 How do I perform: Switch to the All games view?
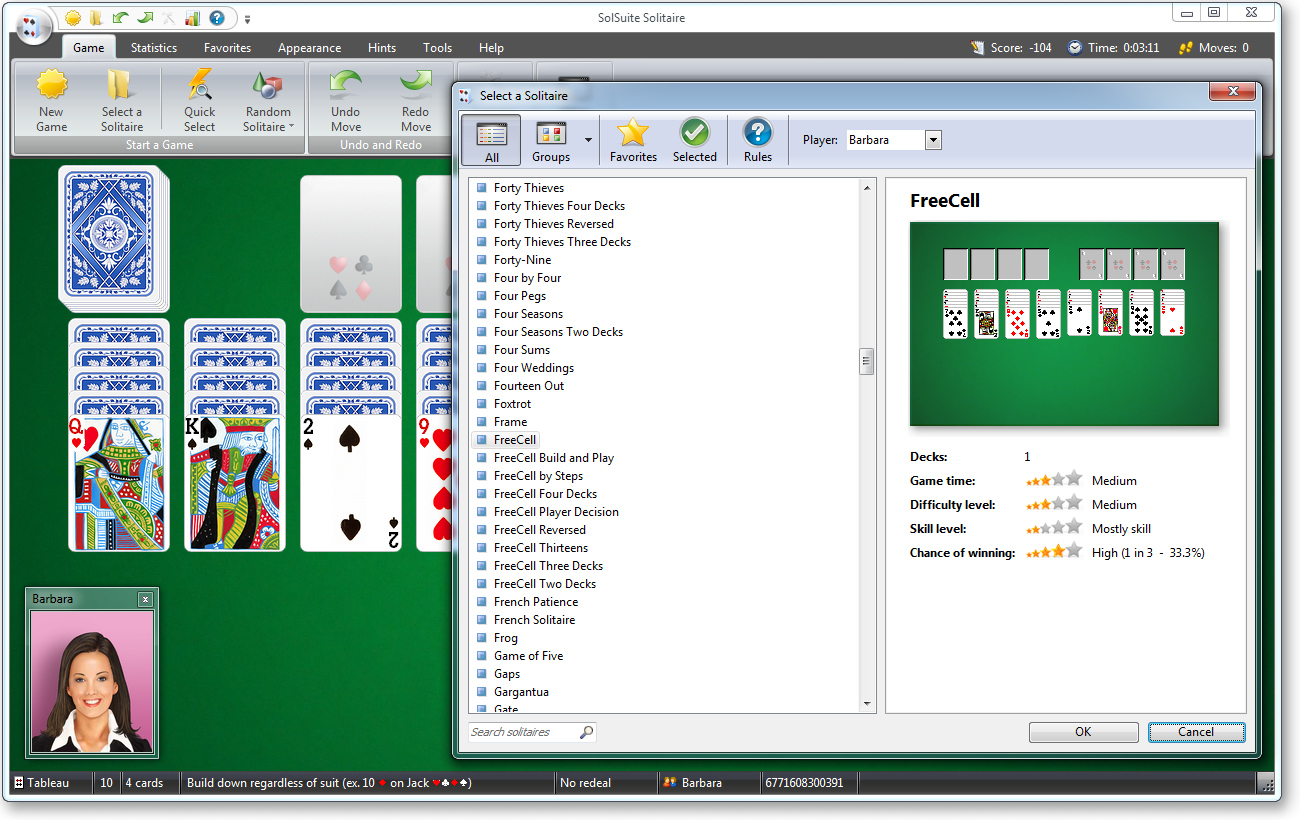pos(491,140)
